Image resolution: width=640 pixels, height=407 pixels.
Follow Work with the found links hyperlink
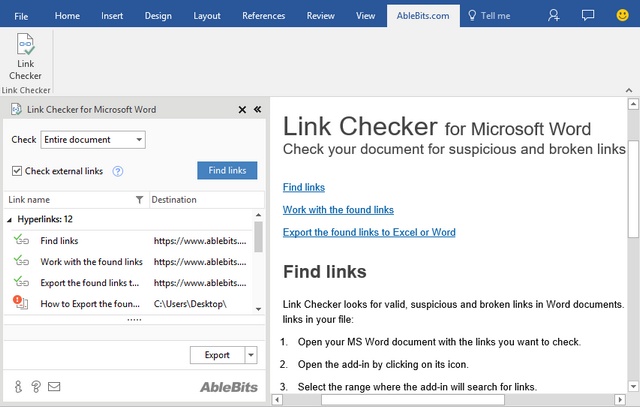point(338,209)
